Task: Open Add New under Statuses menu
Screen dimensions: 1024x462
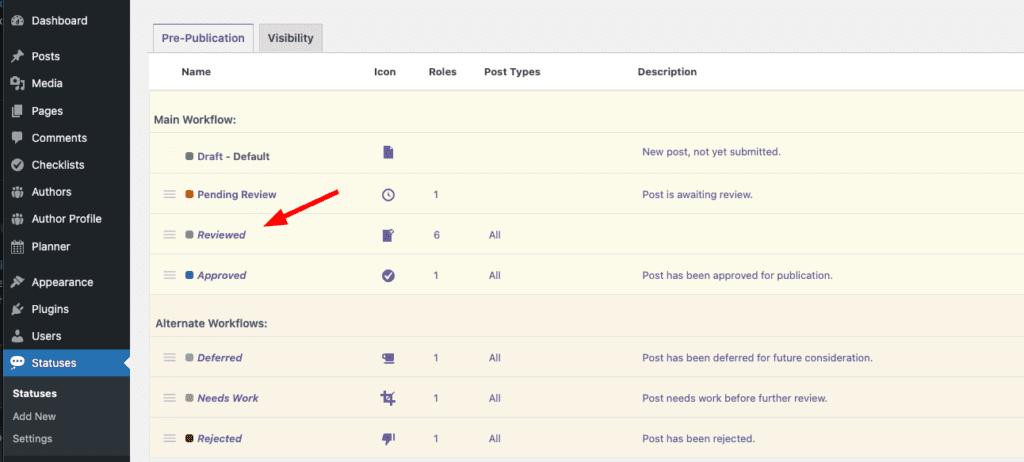Action: click(x=34, y=416)
